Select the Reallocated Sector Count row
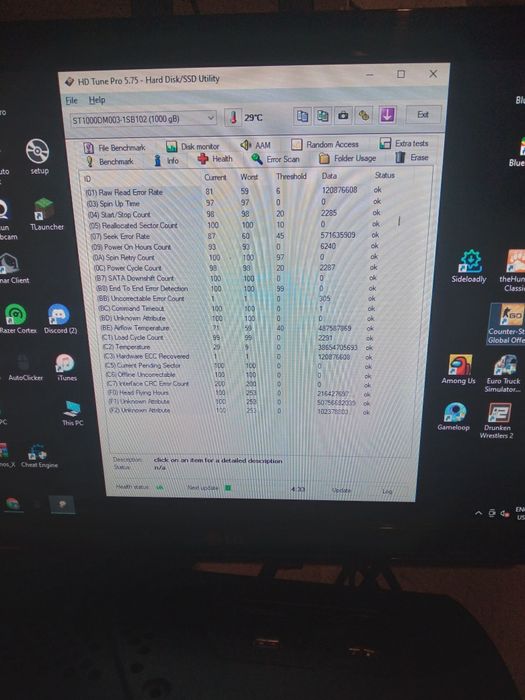525x700 pixels. (235, 225)
